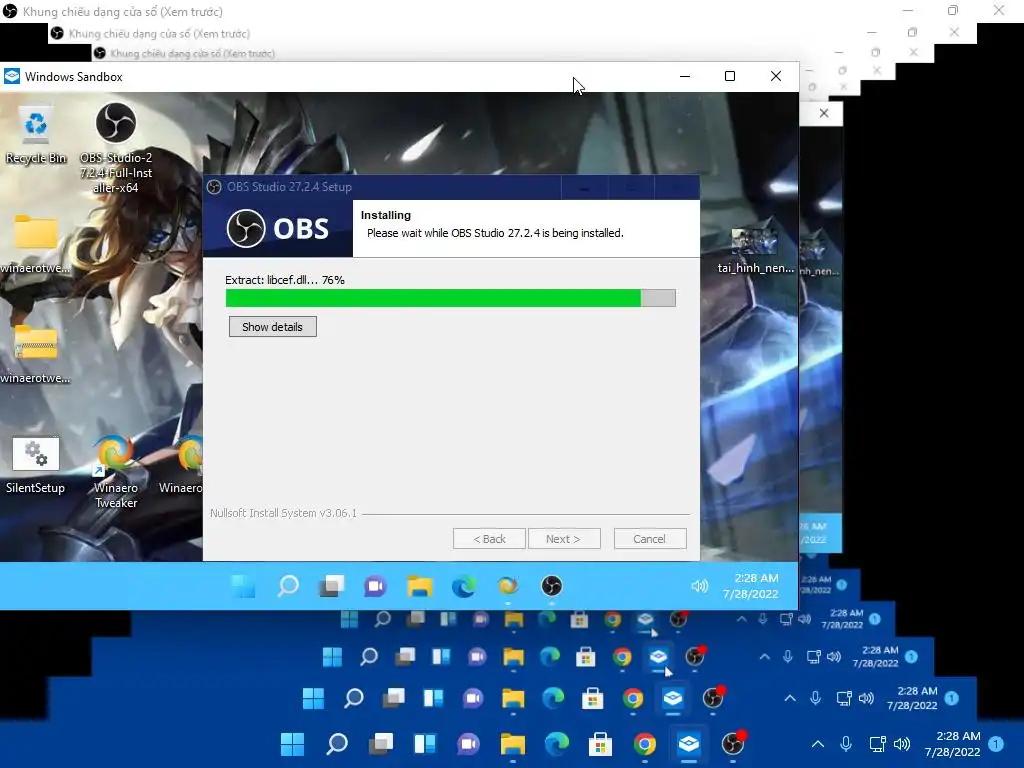Click the Cancel button in OBS setup

(x=650, y=539)
